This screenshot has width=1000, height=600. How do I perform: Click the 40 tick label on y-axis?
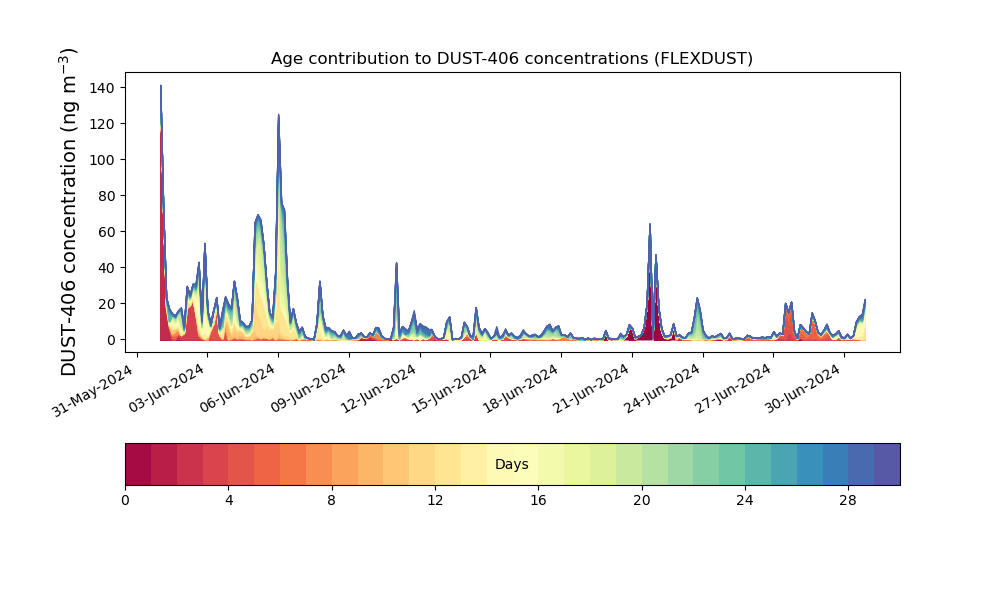click(x=107, y=268)
